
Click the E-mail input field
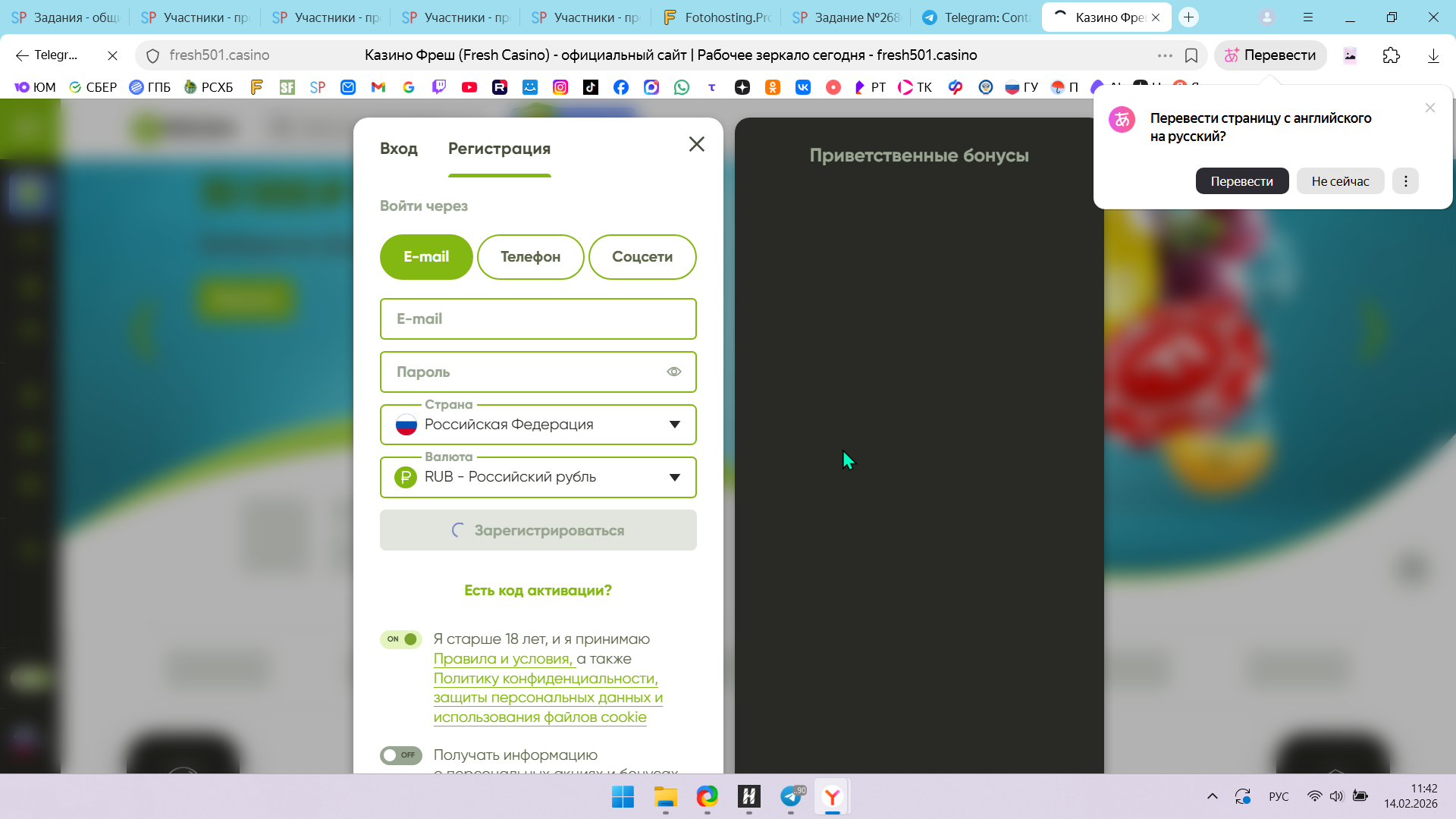[538, 318]
